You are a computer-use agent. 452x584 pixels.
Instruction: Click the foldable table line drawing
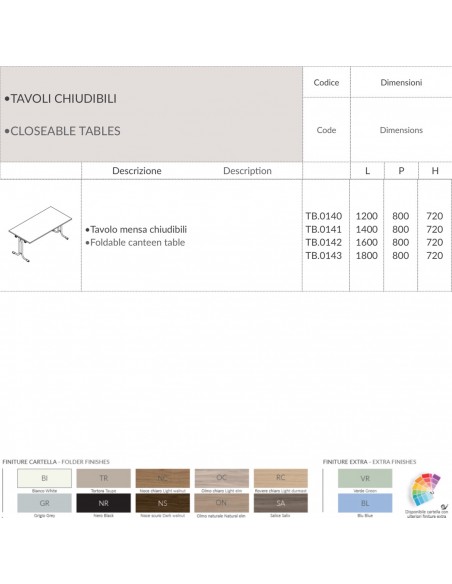(x=40, y=235)
